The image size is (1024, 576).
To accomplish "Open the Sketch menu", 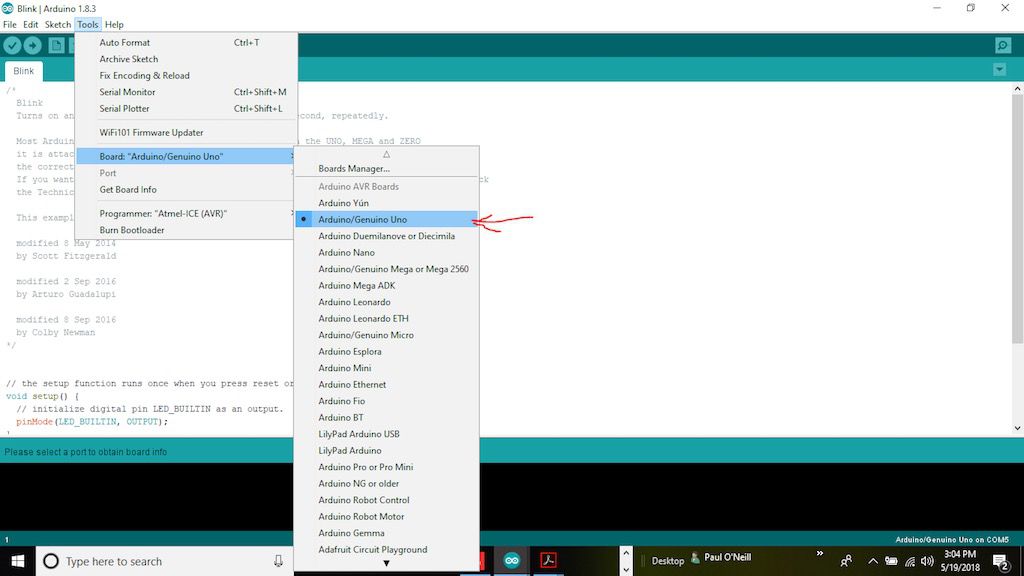I will (57, 24).
